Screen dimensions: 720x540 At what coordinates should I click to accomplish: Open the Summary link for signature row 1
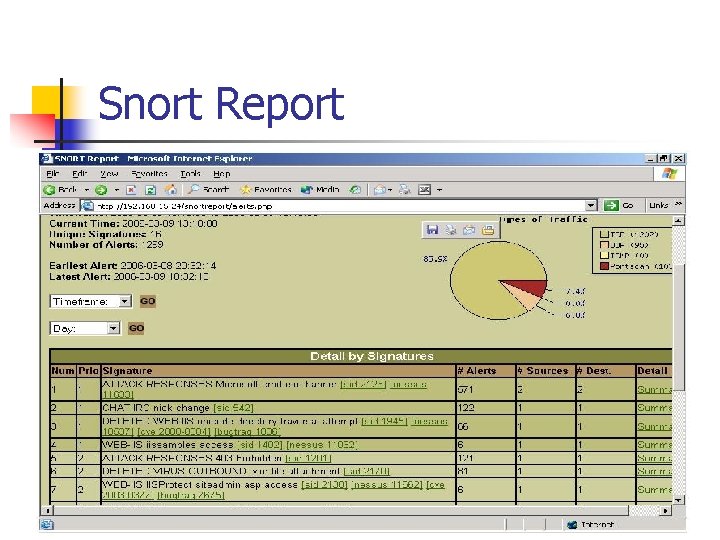pos(654,389)
